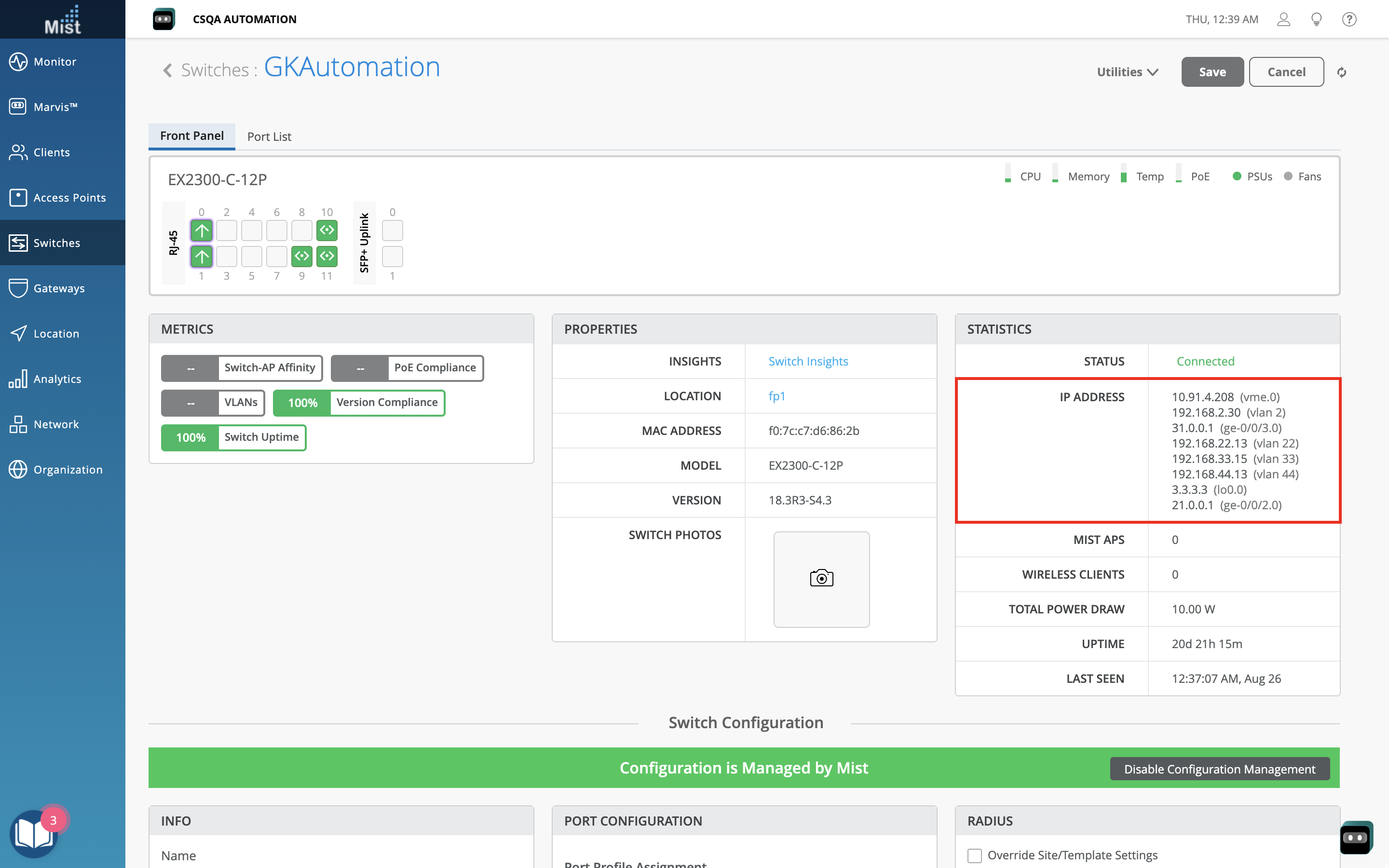1389x868 pixels.
Task: Select RJ-45 port 0 on front panel
Action: click(x=202, y=231)
